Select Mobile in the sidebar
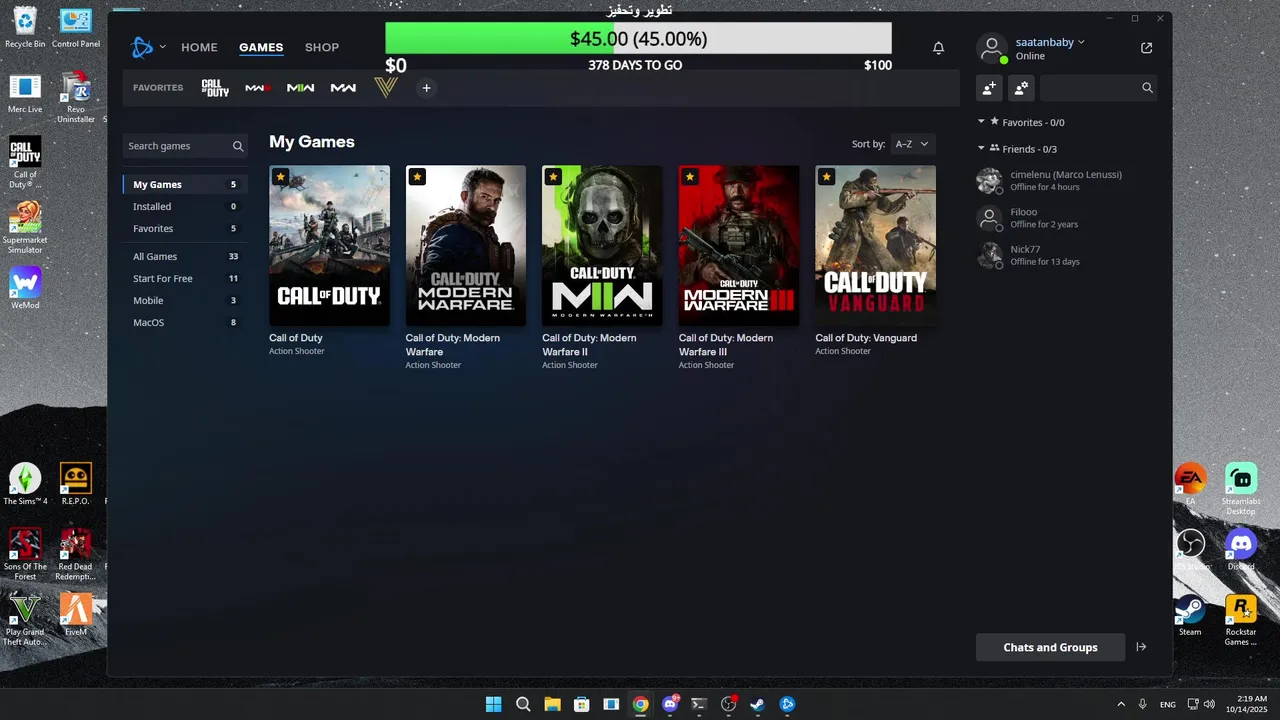 pyautogui.click(x=185, y=301)
